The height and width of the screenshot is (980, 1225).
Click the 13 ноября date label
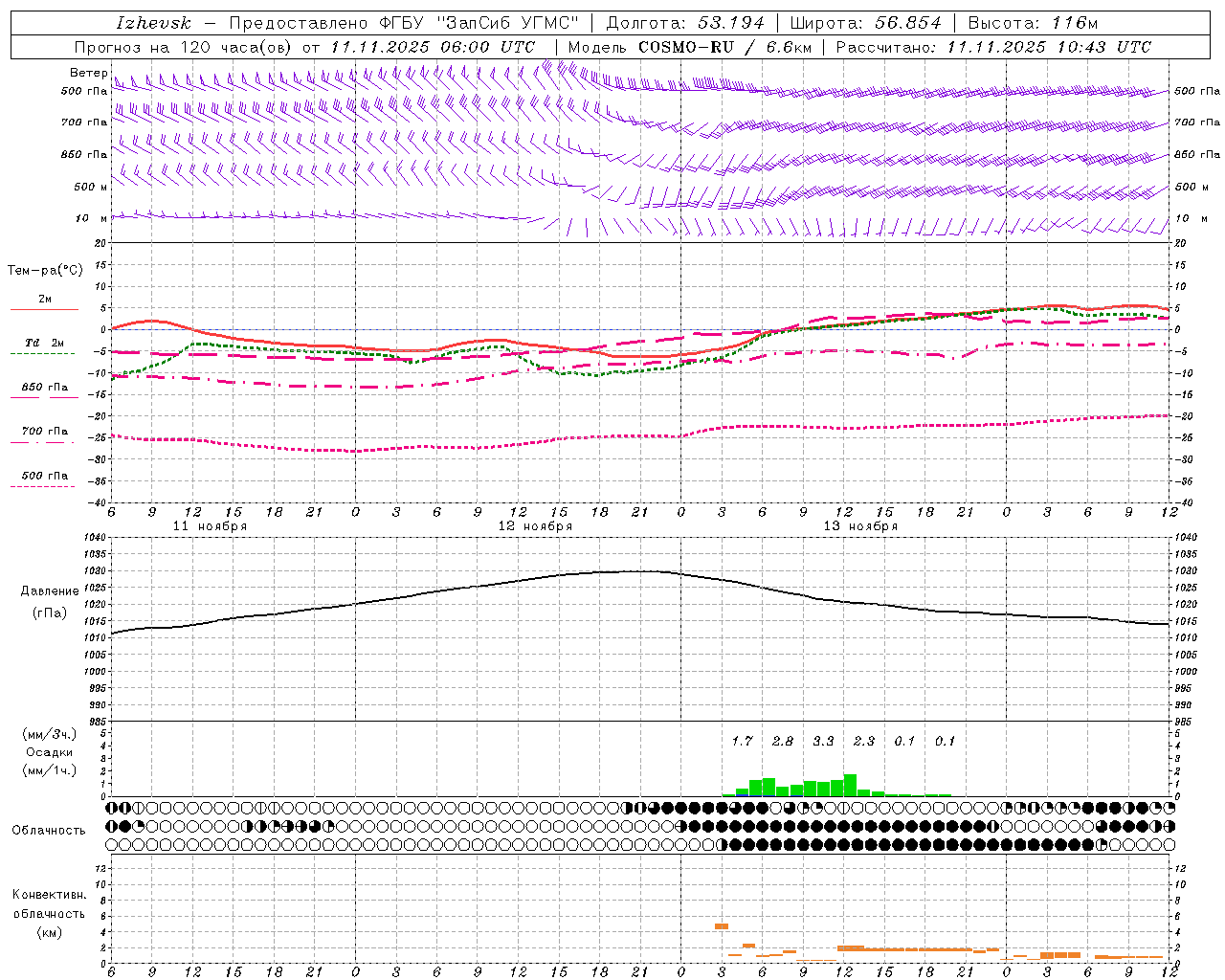(860, 526)
